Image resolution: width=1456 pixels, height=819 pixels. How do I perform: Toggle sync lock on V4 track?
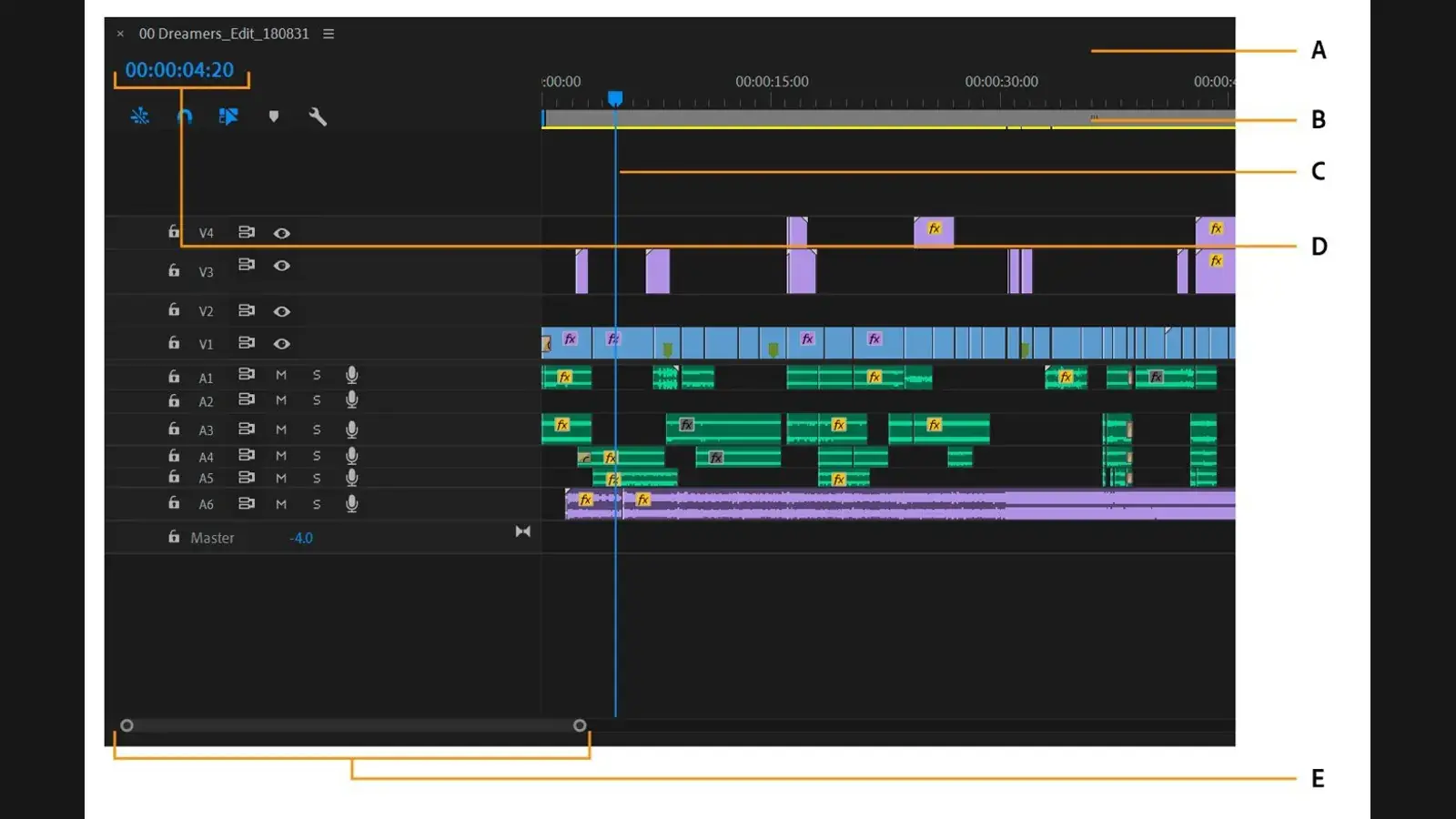point(247,232)
